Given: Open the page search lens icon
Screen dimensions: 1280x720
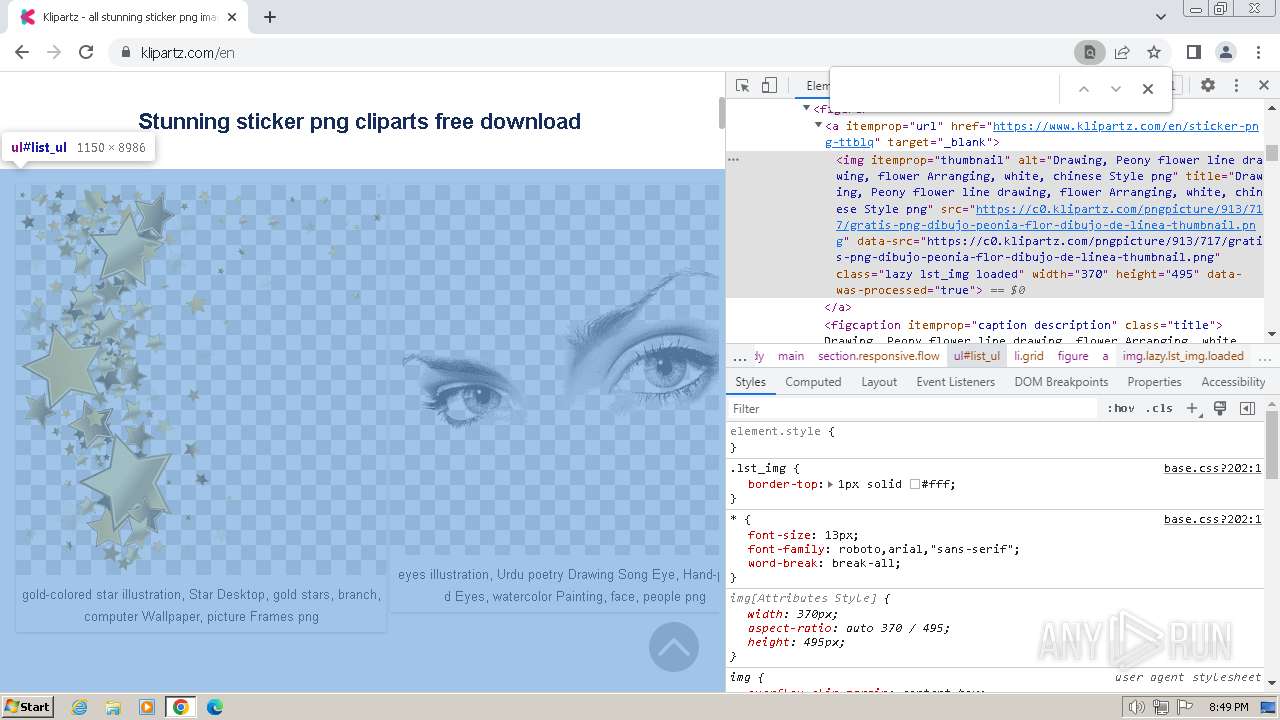Looking at the screenshot, I should tap(1090, 52).
